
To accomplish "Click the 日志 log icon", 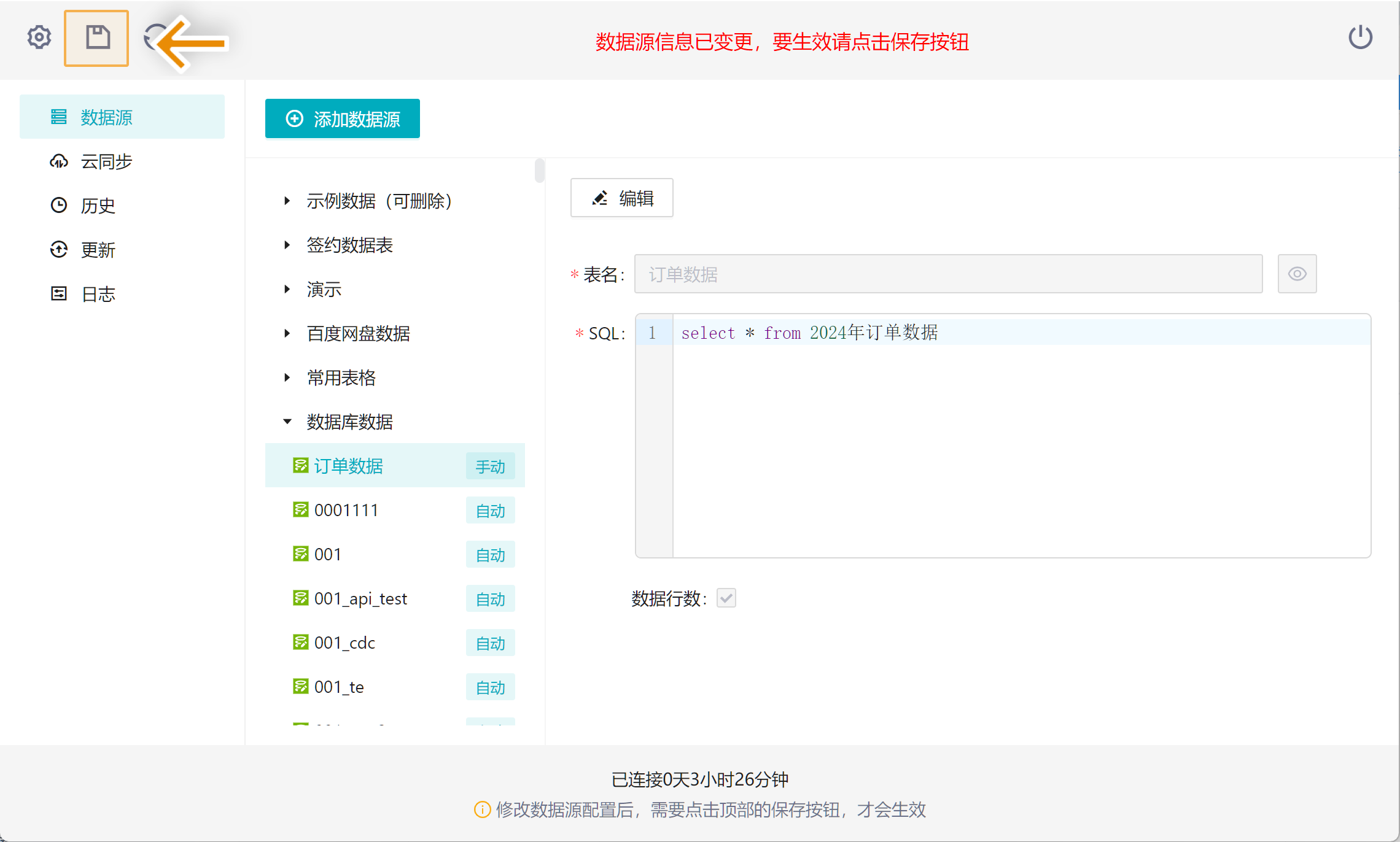I will pos(59,293).
